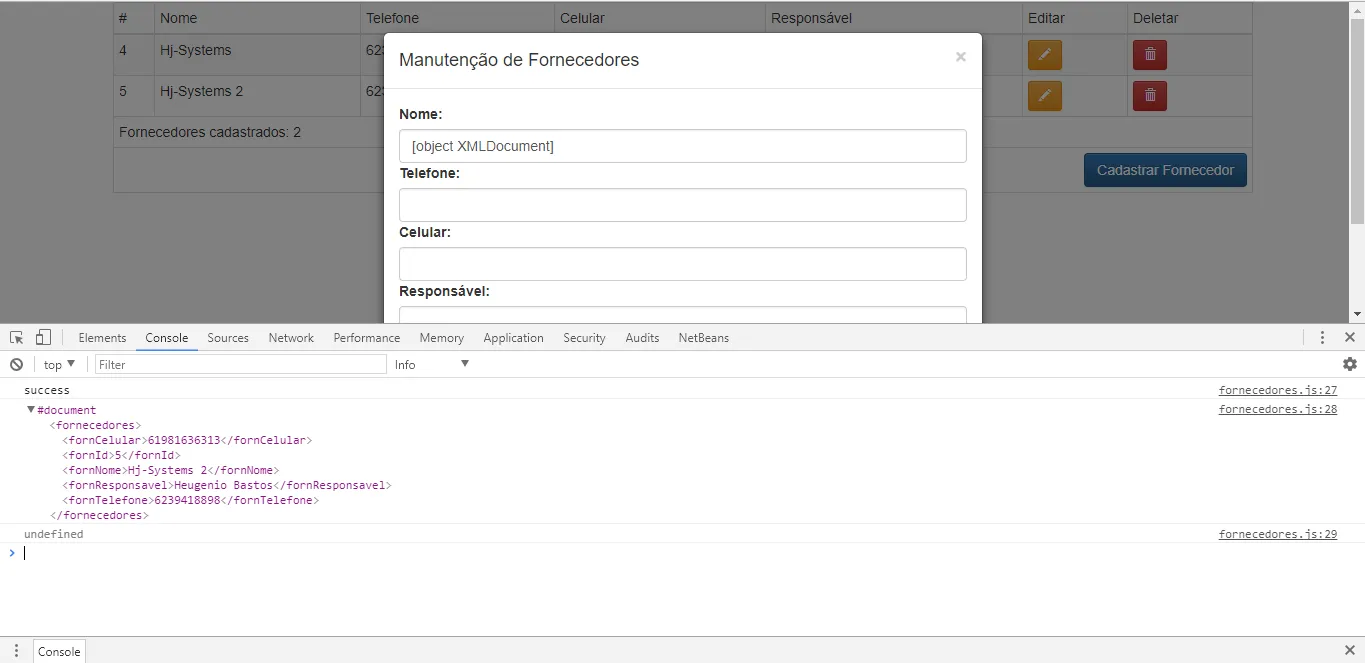
Task: Switch to the Elements tab
Action: [102, 338]
